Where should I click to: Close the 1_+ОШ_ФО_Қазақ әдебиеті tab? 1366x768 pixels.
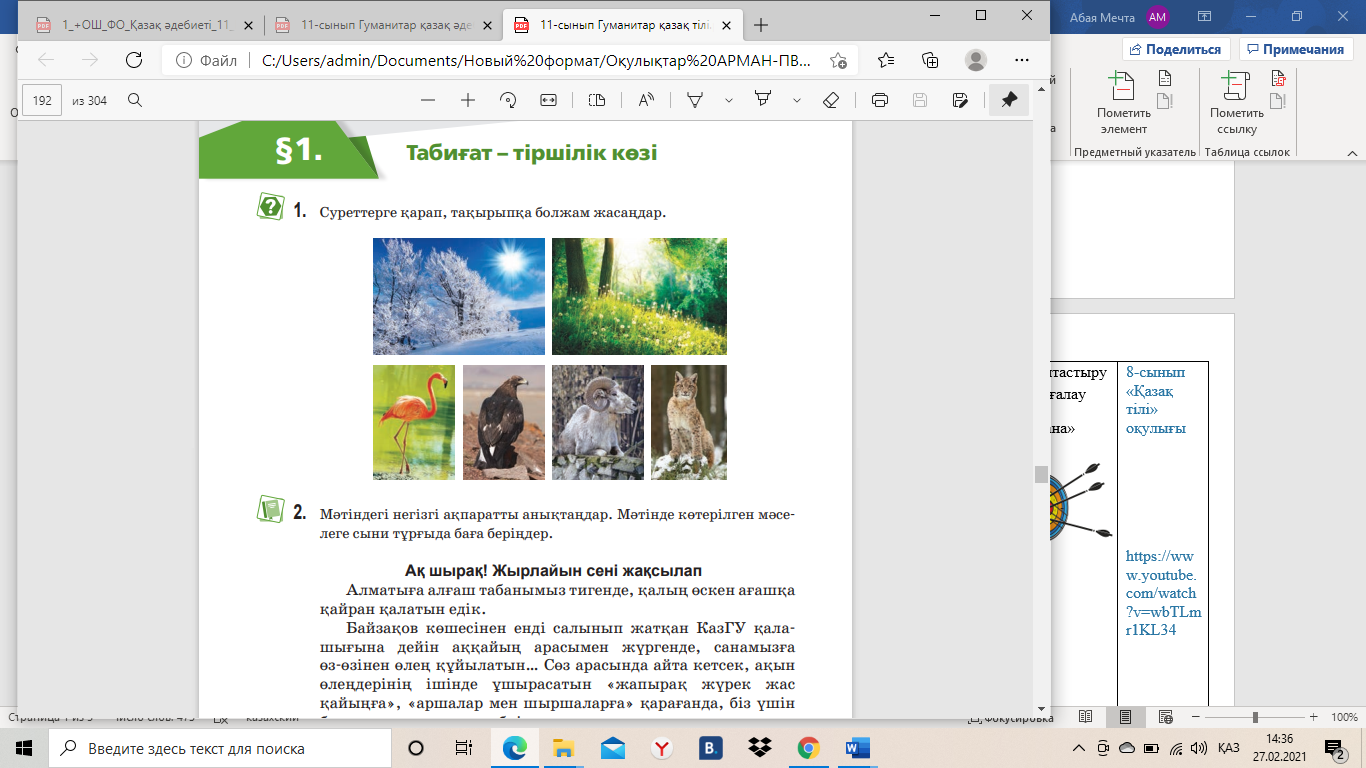247,25
